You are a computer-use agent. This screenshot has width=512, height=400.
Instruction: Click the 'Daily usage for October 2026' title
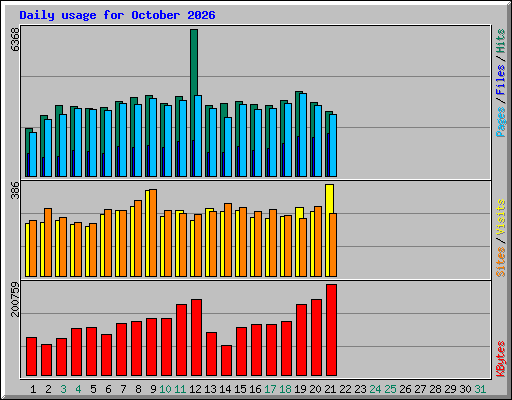point(117,15)
